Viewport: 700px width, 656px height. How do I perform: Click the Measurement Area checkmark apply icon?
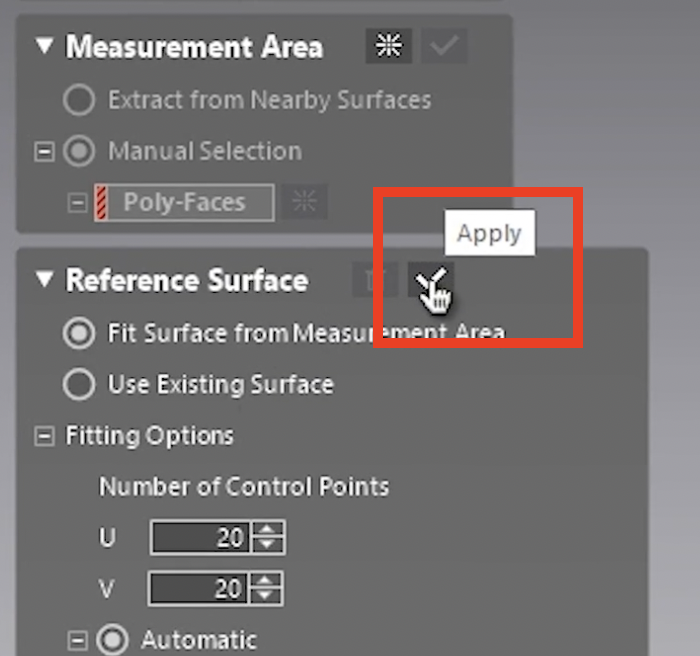444,46
